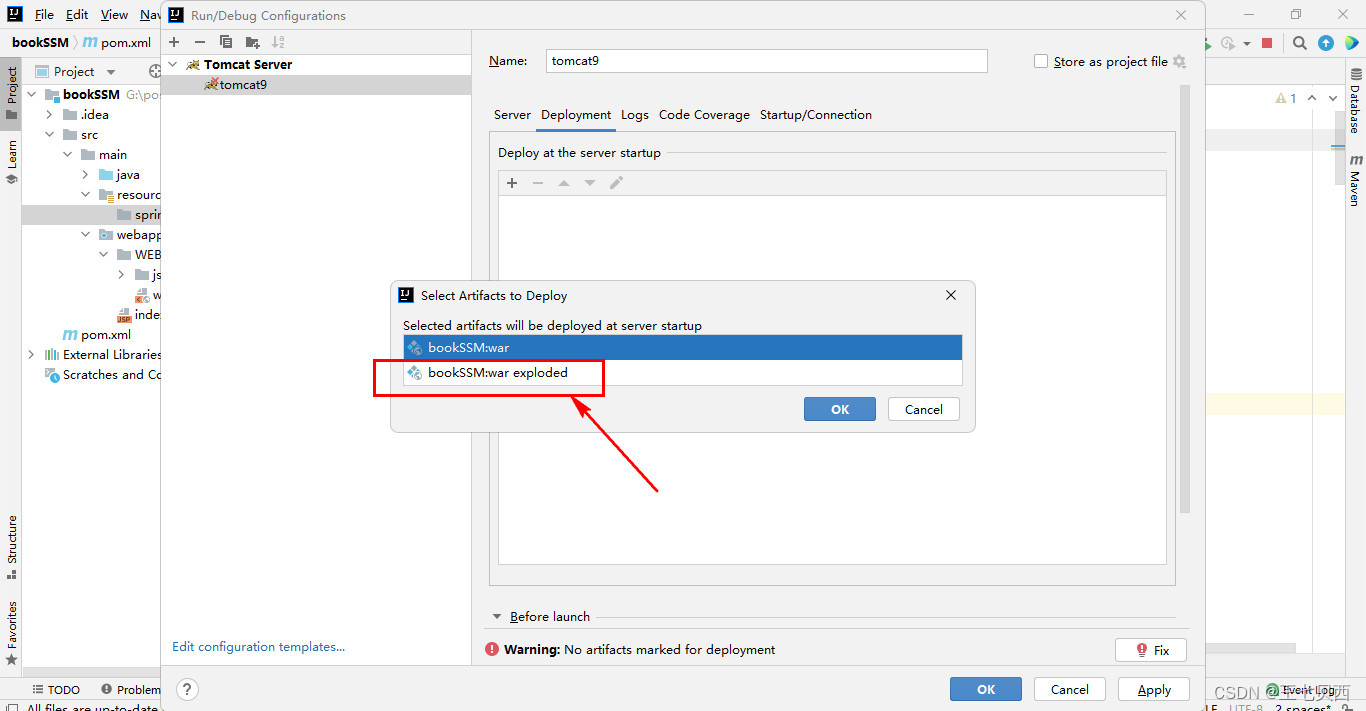This screenshot has height=711, width=1366.
Task: Remove configuration with minus icon in dialog toolbar
Action: [200, 42]
